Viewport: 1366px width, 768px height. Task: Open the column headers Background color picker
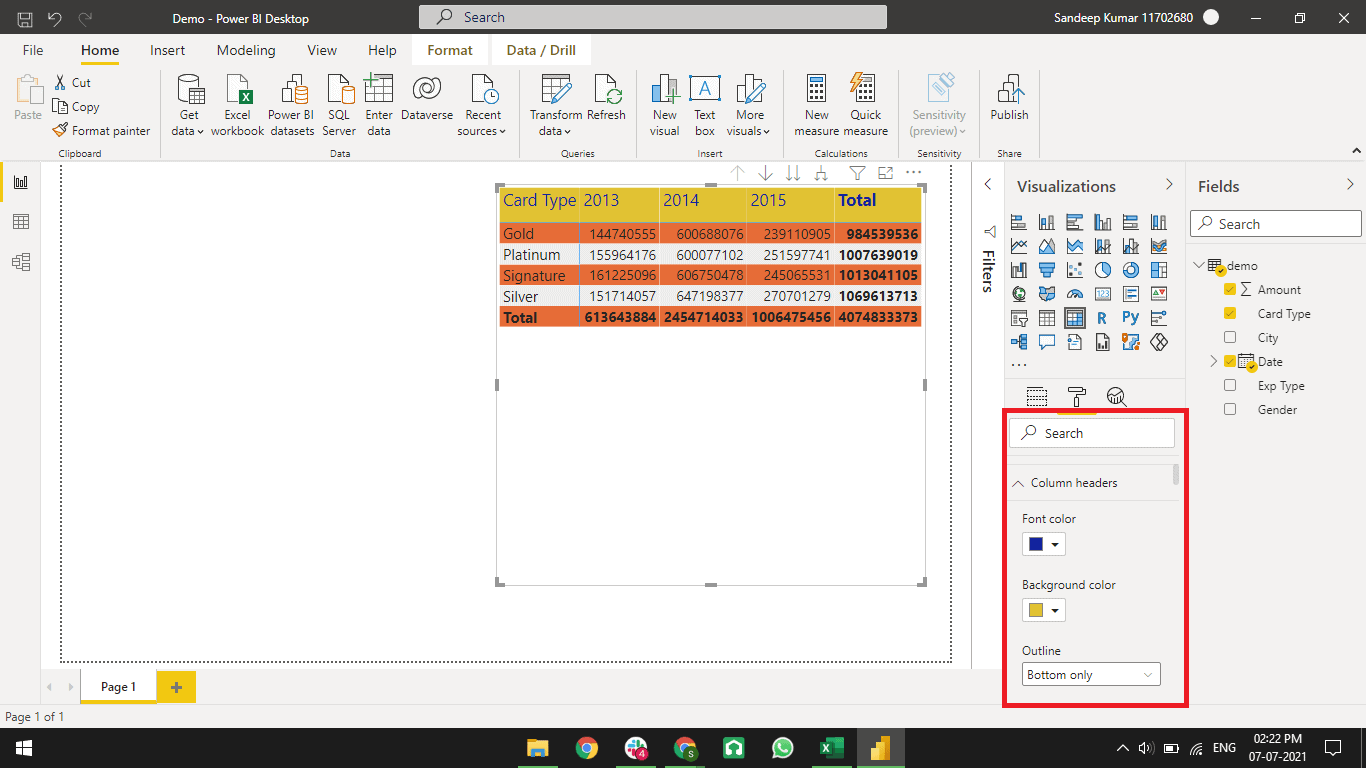pyautogui.click(x=1043, y=610)
